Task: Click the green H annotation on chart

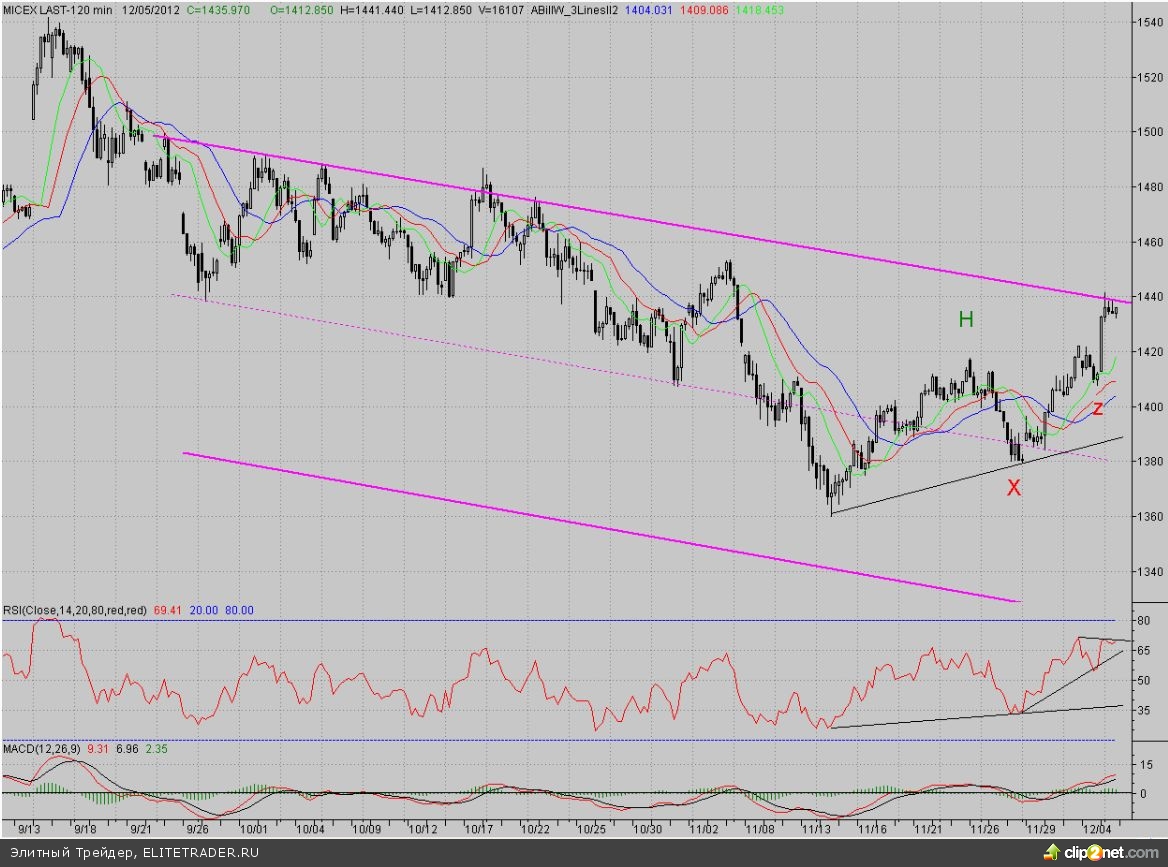Action: 966,319
